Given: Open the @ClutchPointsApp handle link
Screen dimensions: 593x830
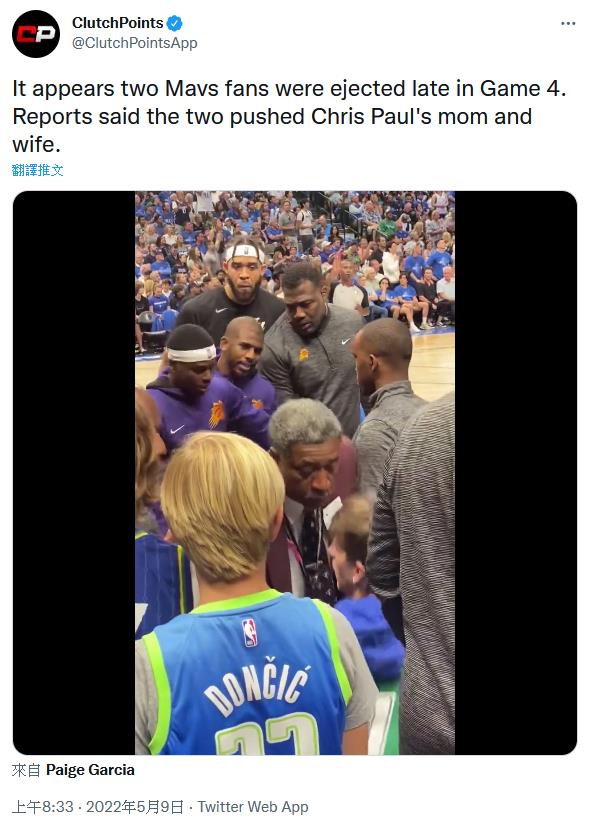Looking at the screenshot, I should tap(134, 43).
